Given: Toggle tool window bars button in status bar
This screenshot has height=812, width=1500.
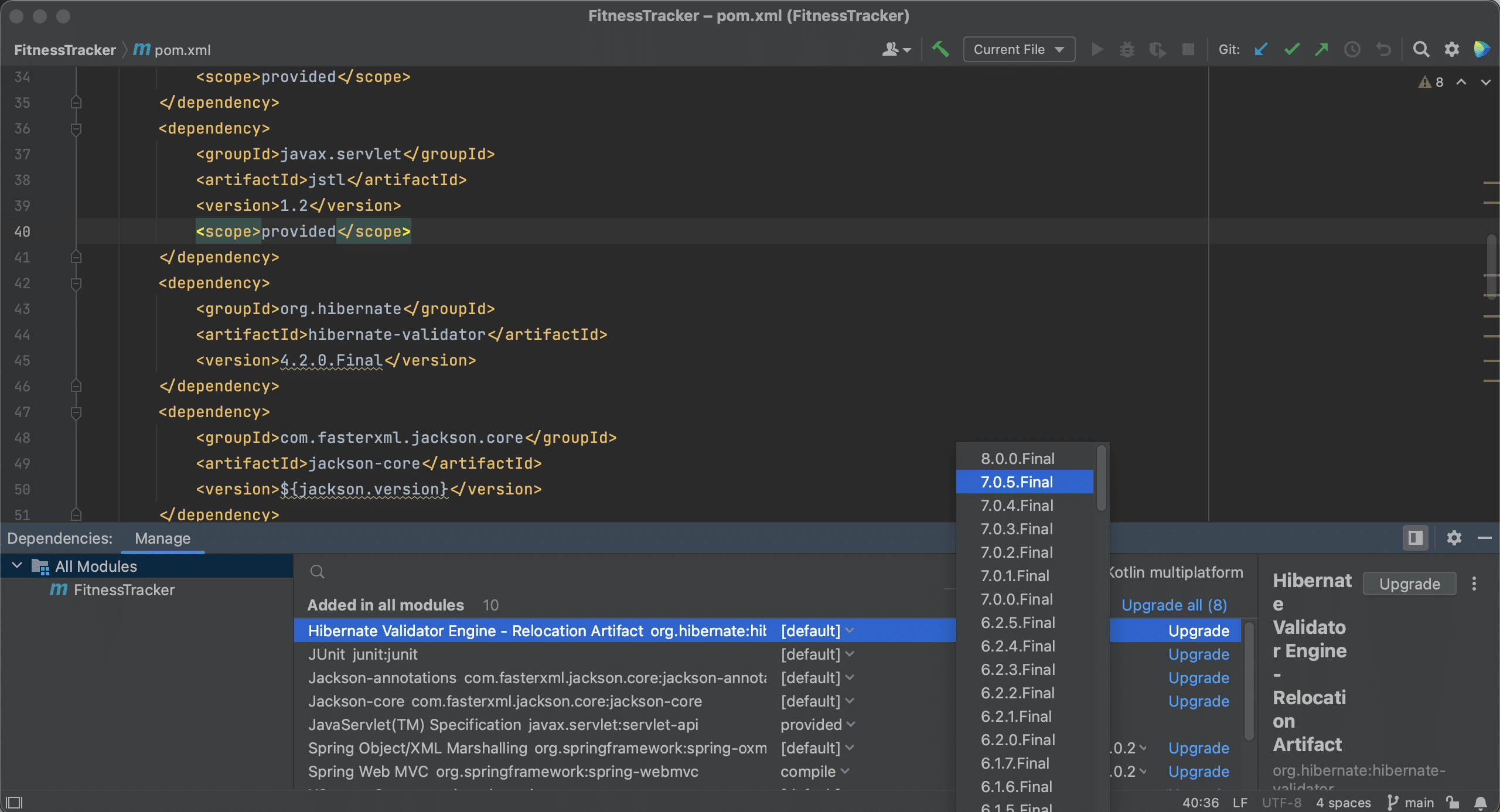Looking at the screenshot, I should (14, 802).
